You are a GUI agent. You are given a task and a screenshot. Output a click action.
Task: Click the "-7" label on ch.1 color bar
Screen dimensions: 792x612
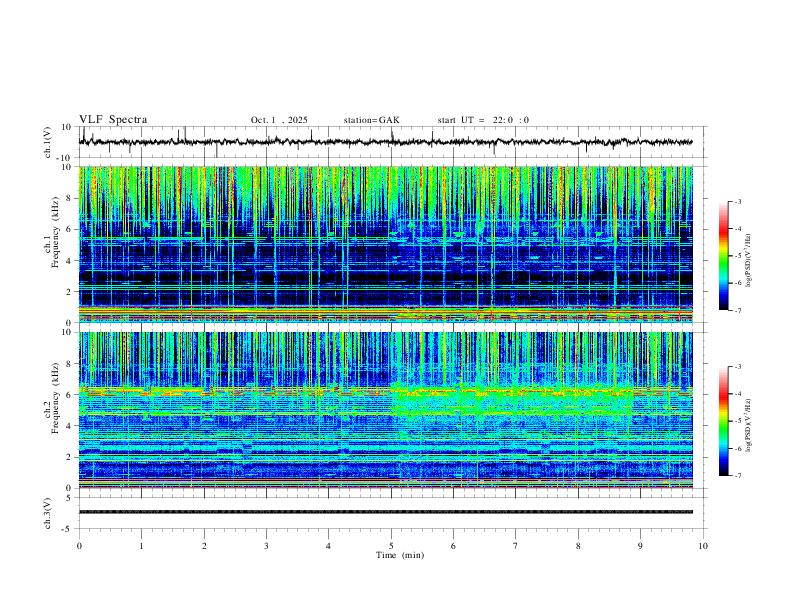(x=738, y=311)
